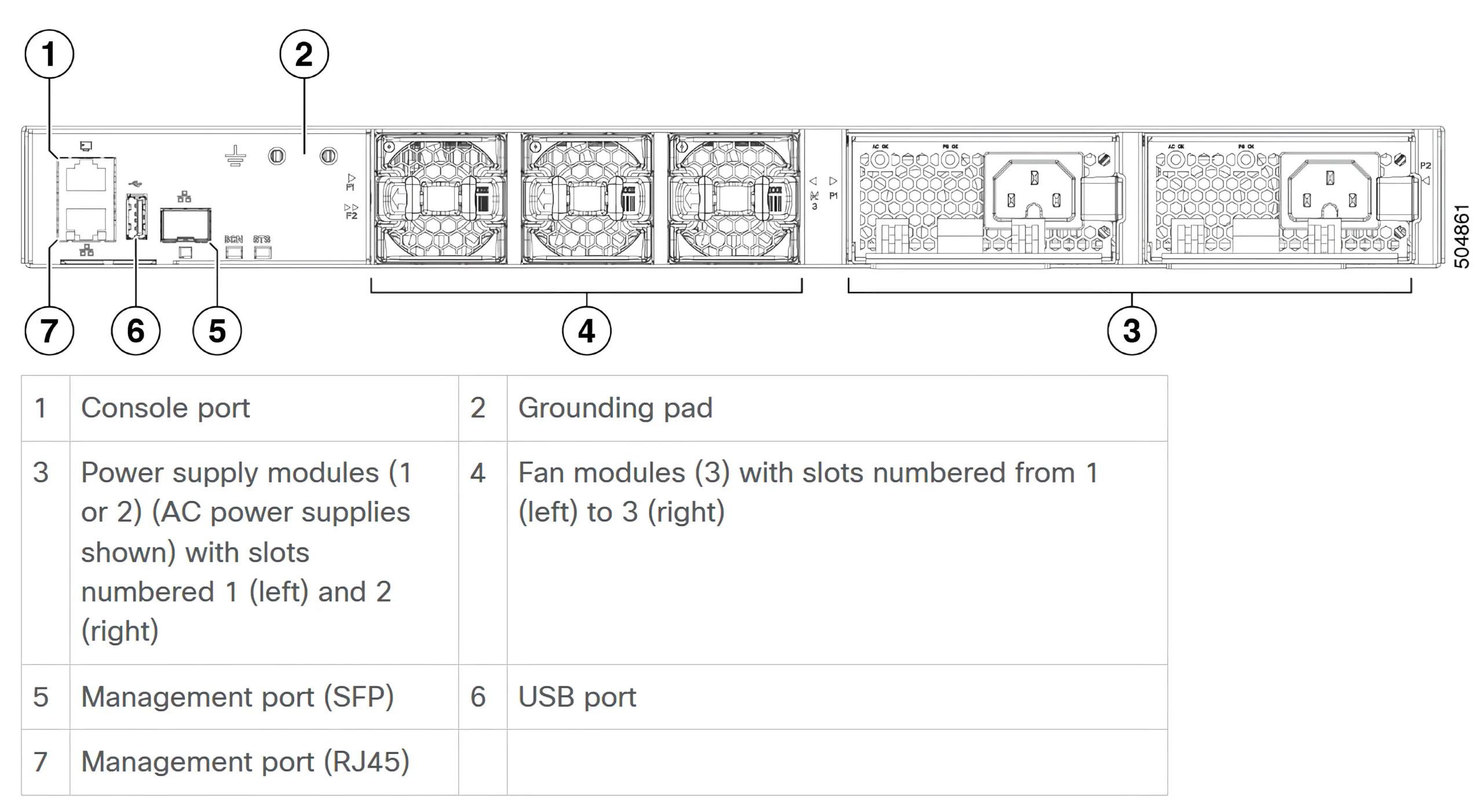
Task: Click the 'Console port' table cell
Action: pos(264,408)
